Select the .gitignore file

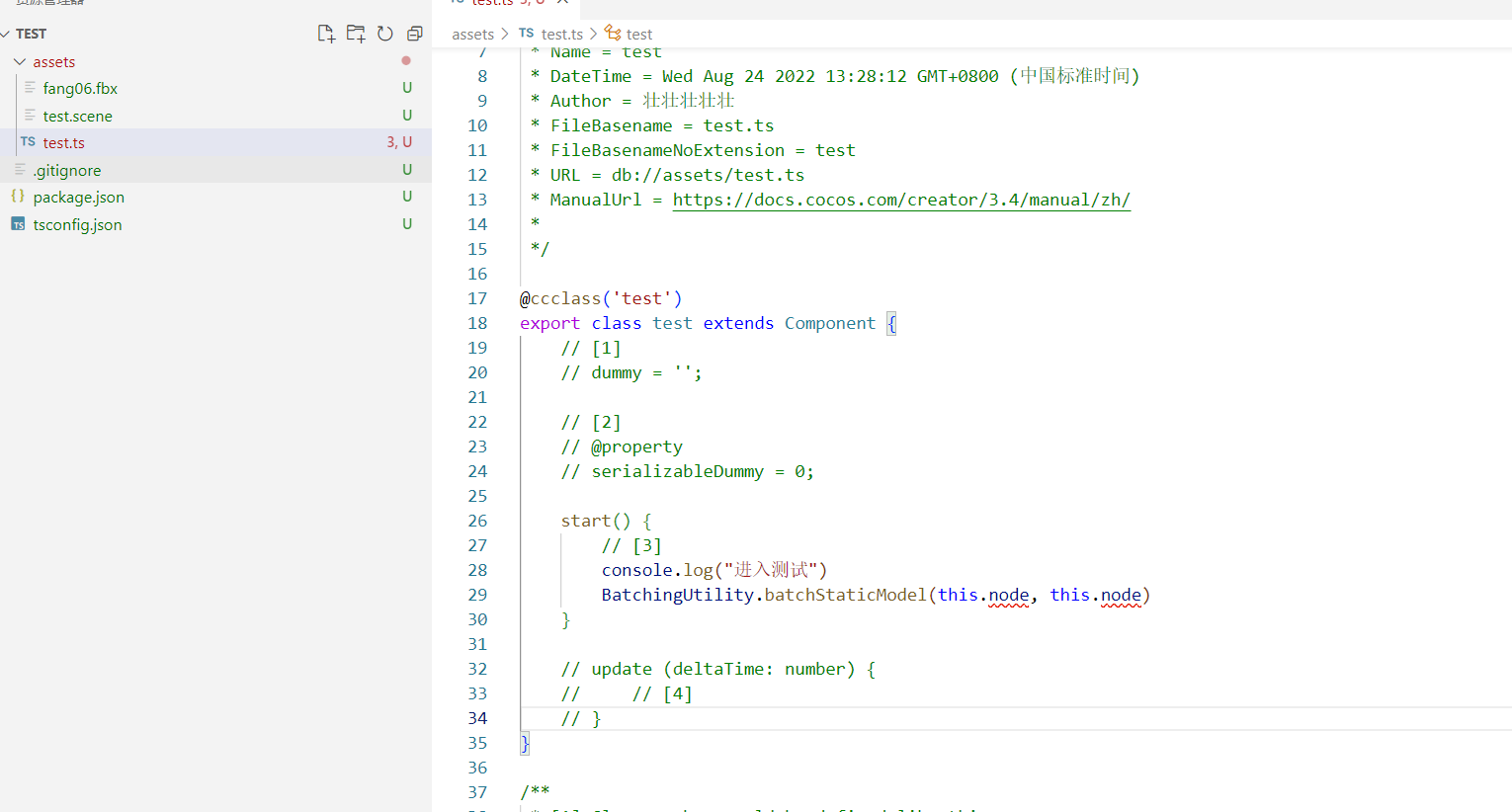pos(67,170)
